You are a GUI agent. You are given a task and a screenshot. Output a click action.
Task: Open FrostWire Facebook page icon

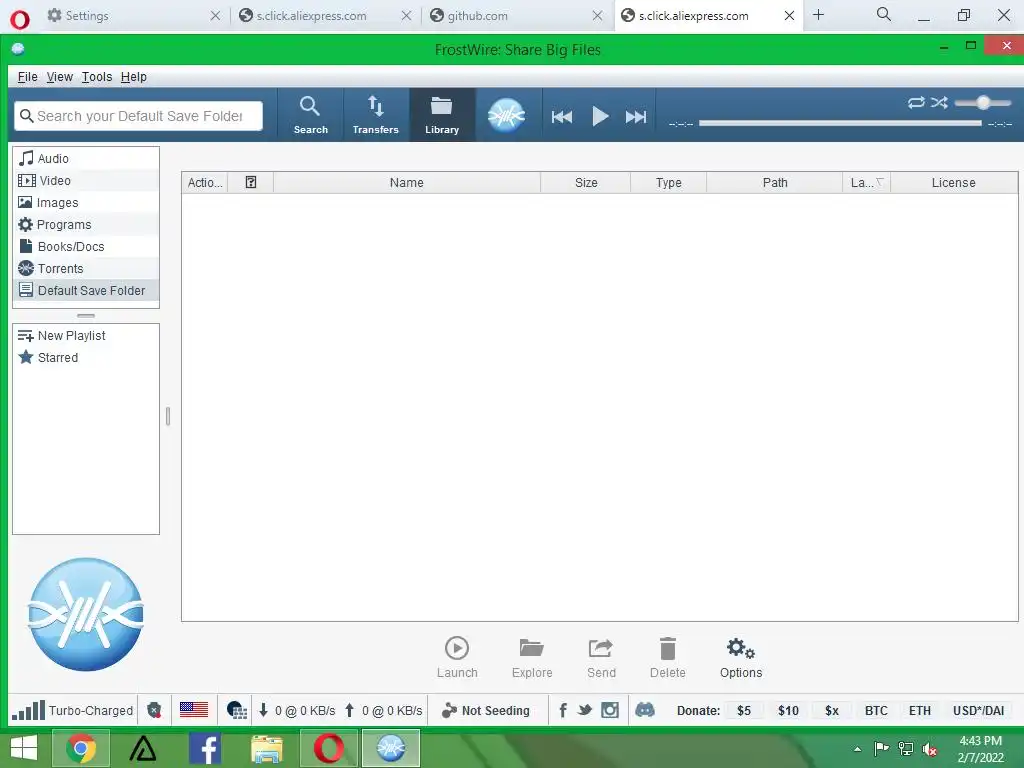click(563, 710)
